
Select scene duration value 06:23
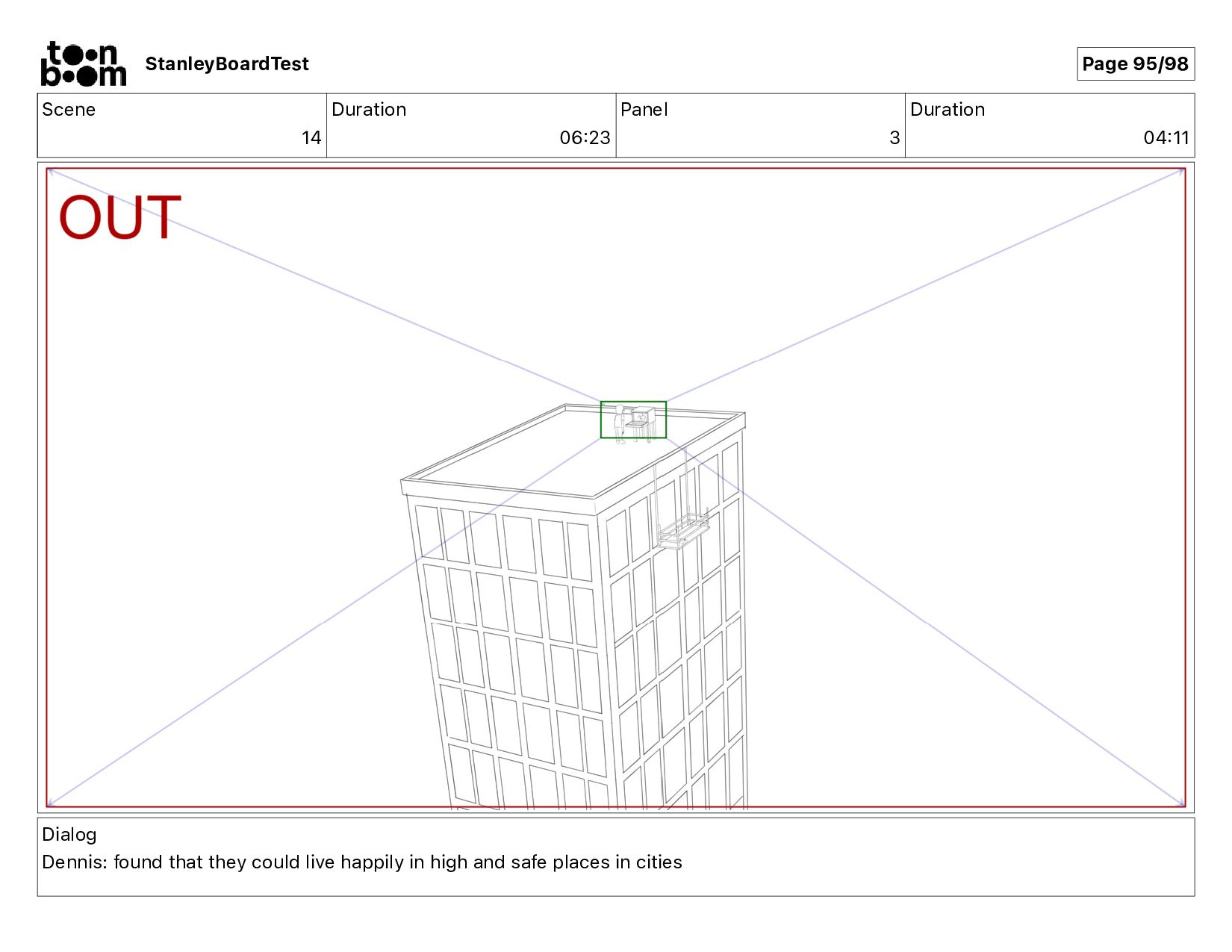point(585,138)
